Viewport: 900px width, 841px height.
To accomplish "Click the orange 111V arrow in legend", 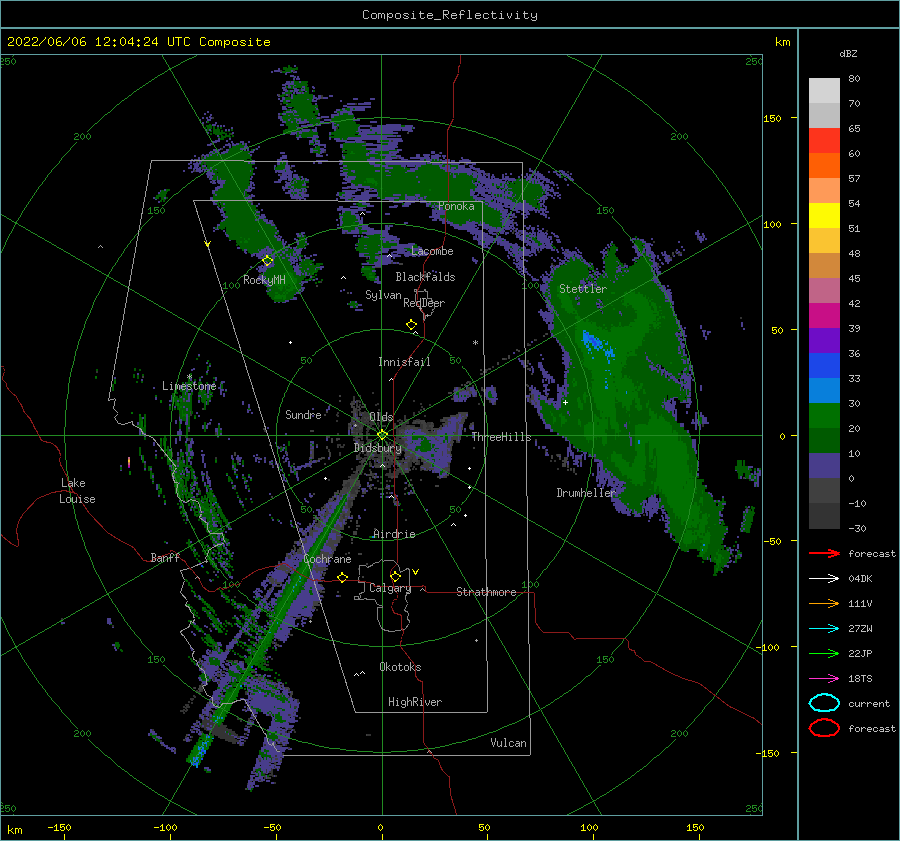I will point(824,603).
